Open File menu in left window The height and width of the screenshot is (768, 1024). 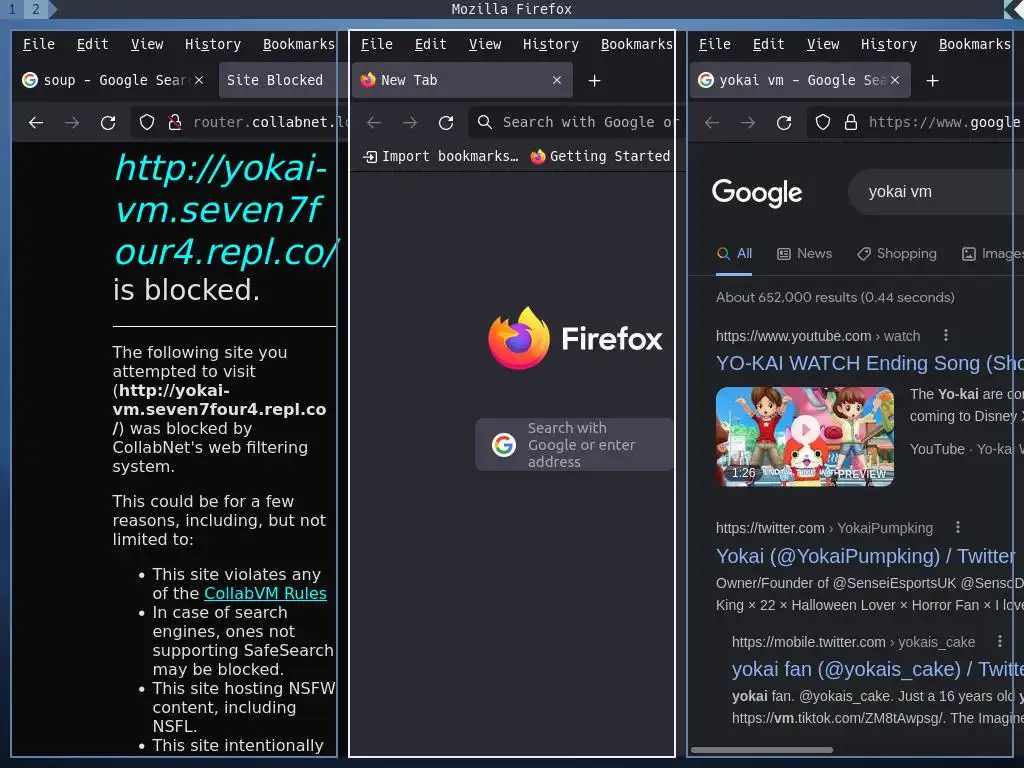pos(39,44)
